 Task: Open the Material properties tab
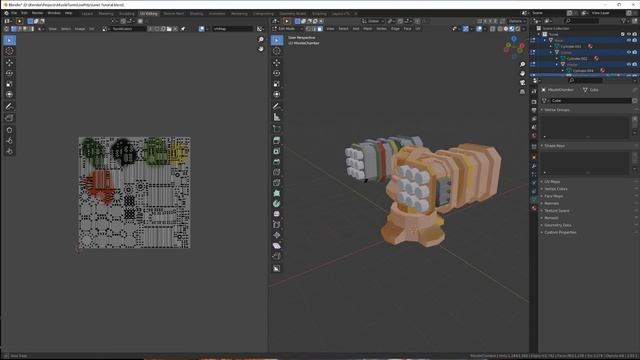(534, 208)
